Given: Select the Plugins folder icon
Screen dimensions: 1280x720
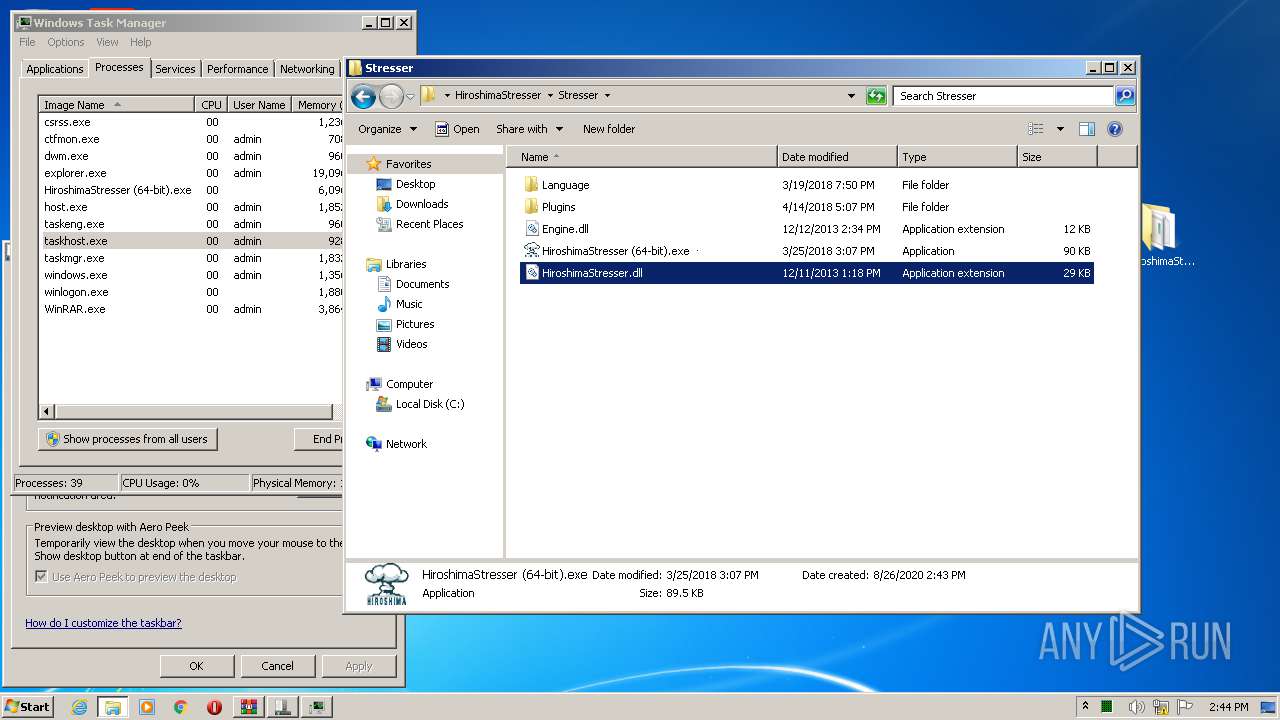Looking at the screenshot, I should coord(531,207).
